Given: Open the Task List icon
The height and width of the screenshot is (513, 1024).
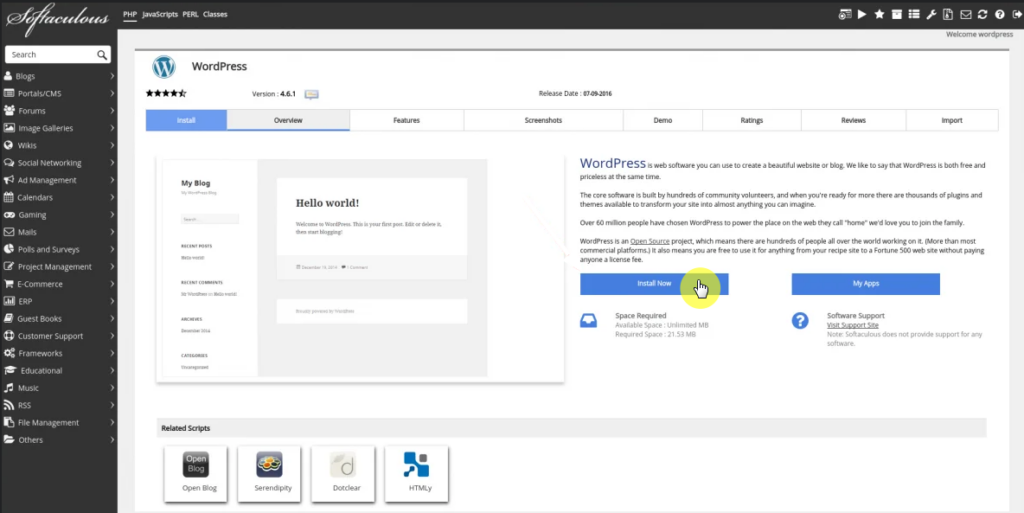Looking at the screenshot, I should (x=914, y=14).
